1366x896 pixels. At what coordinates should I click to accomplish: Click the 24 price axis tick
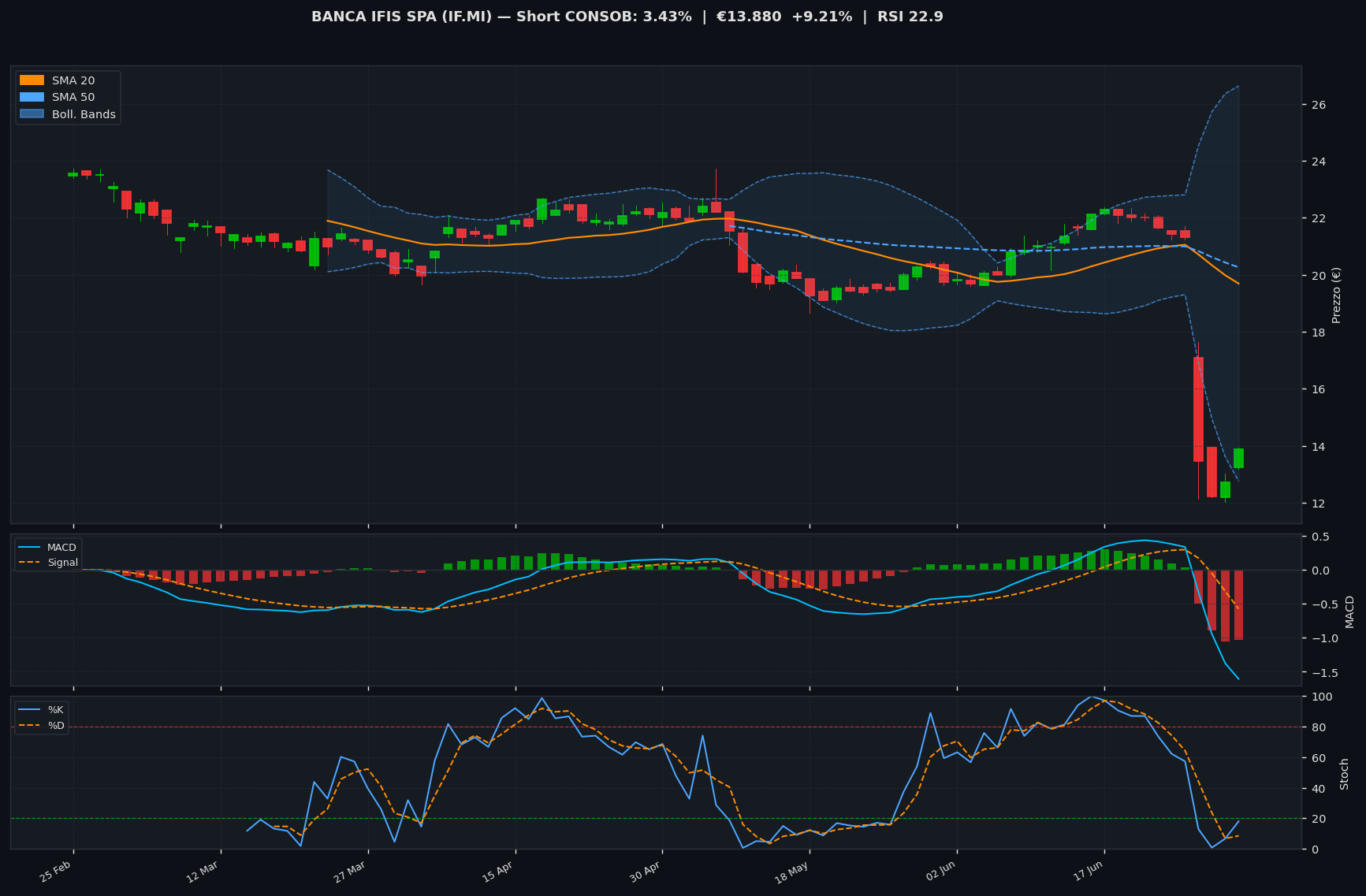point(1318,162)
